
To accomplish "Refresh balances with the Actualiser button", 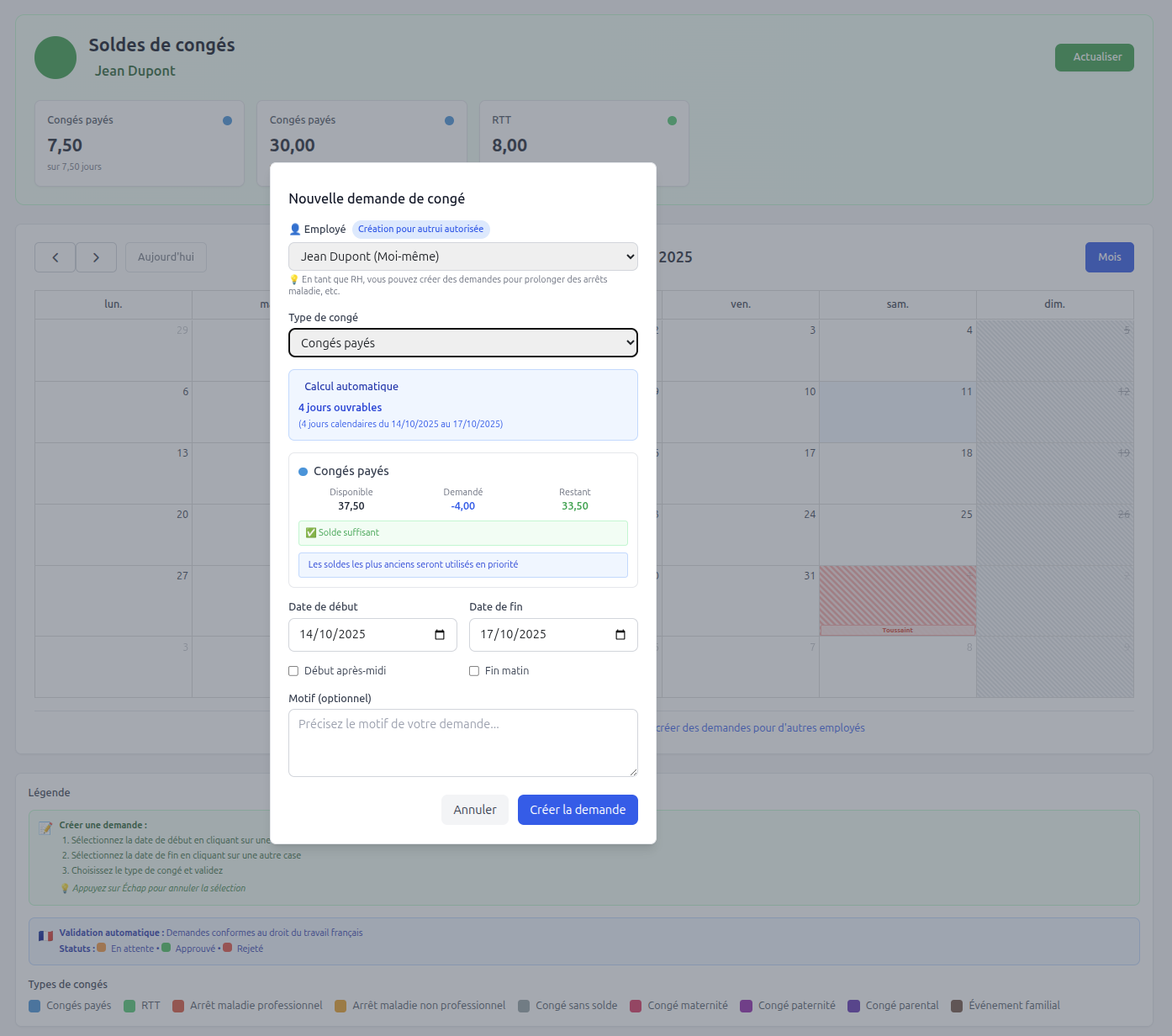I will coord(1094,57).
